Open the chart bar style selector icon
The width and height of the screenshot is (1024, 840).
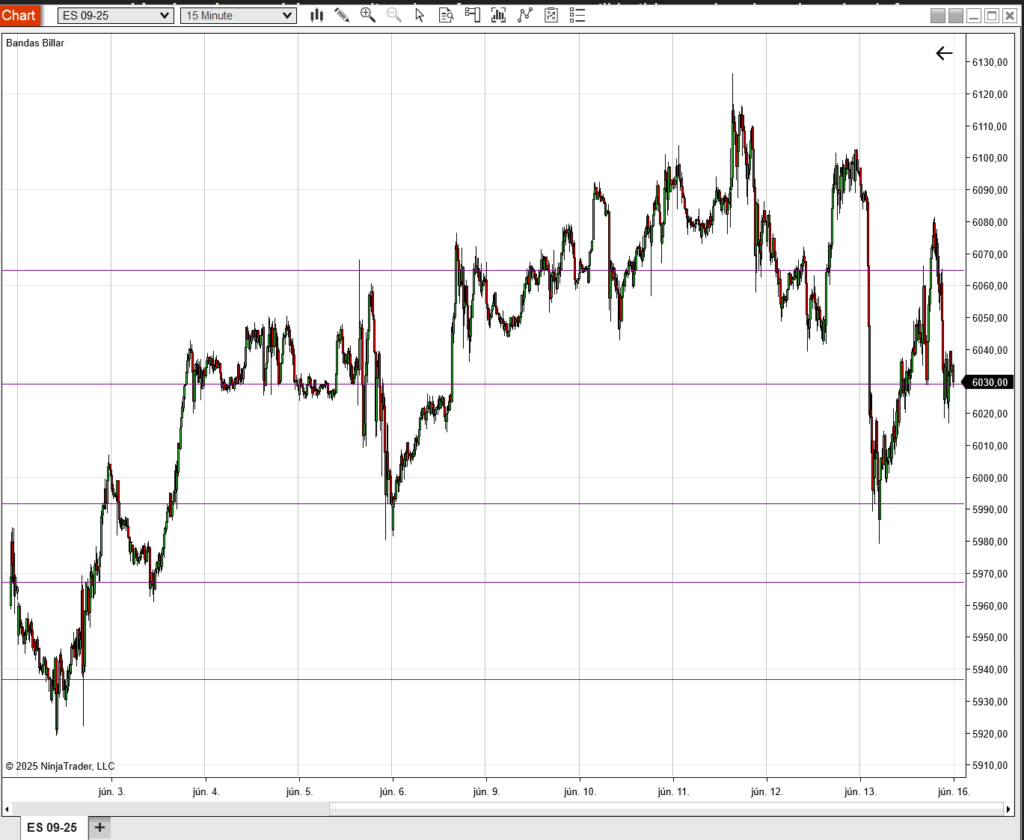tap(317, 15)
